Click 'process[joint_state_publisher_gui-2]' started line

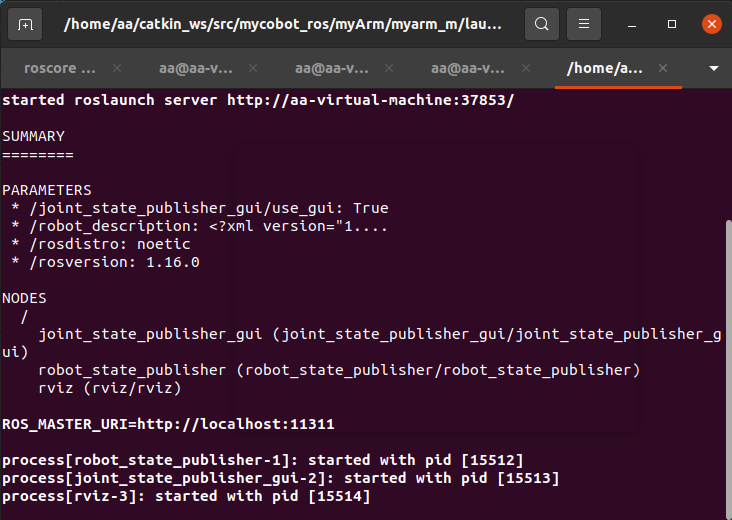[x=281, y=478]
